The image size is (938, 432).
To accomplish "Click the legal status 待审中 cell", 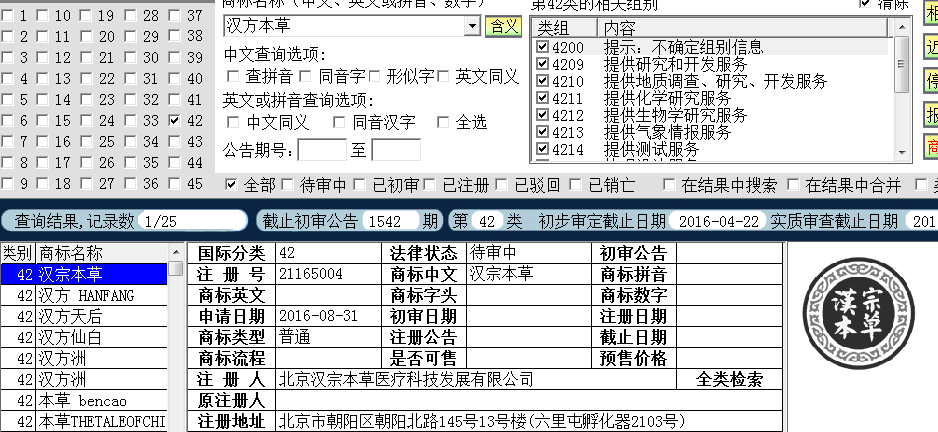I will (x=529, y=253).
